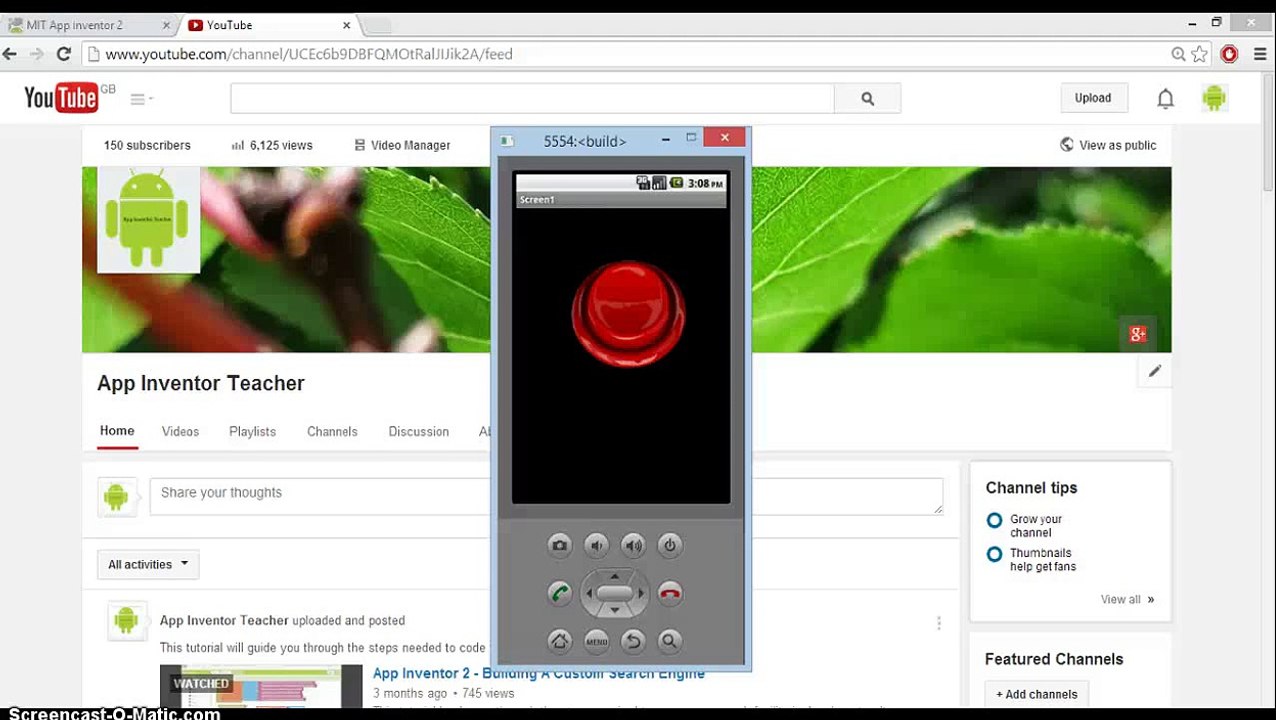Click the emulator green call button
Screen dimensions: 1276x720
pos(560,593)
